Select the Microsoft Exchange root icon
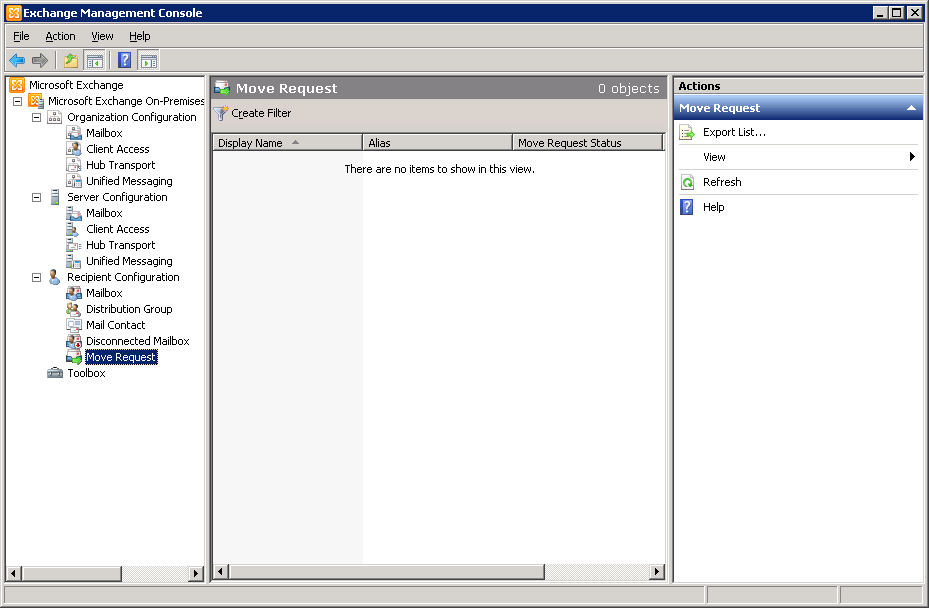This screenshot has height=608, width=929. point(17,85)
